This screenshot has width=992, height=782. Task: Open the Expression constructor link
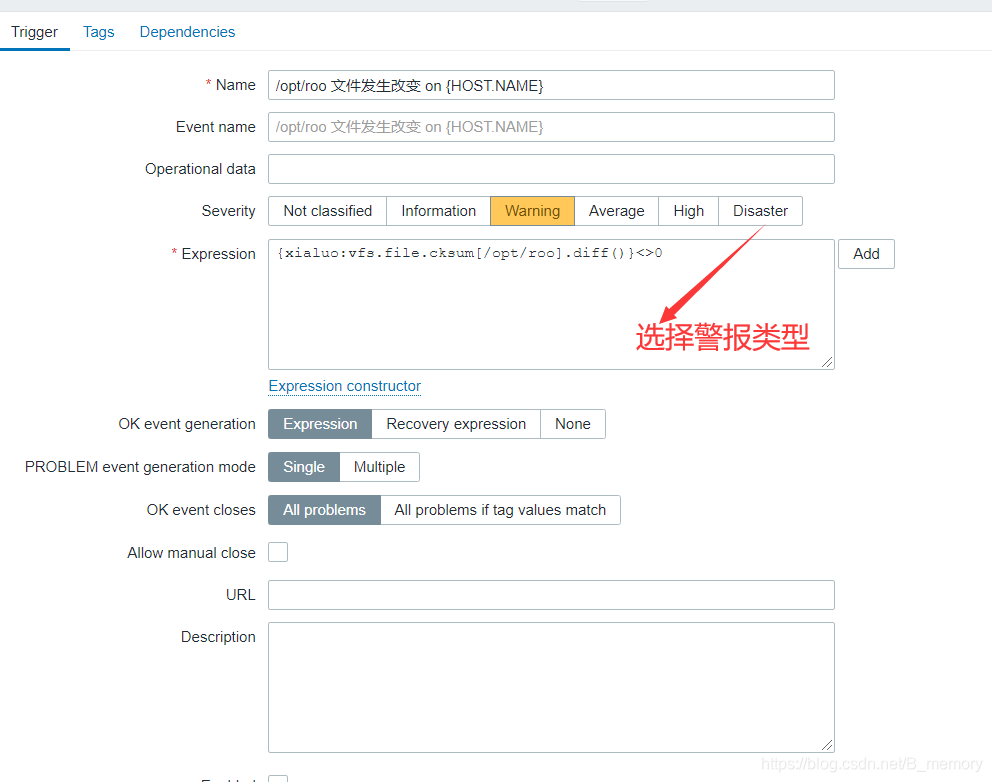pyautogui.click(x=344, y=386)
